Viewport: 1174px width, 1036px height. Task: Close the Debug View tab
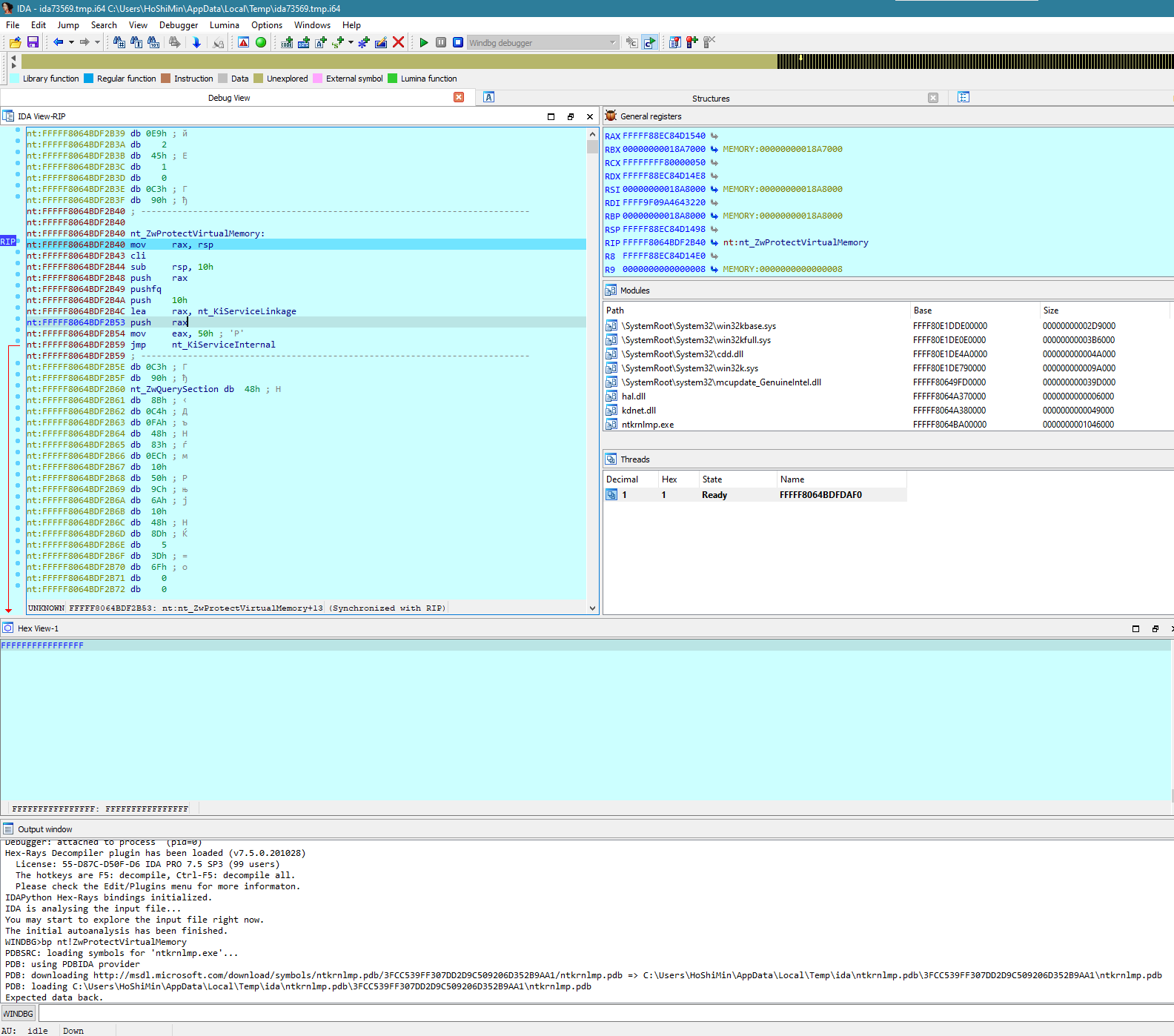click(x=459, y=98)
